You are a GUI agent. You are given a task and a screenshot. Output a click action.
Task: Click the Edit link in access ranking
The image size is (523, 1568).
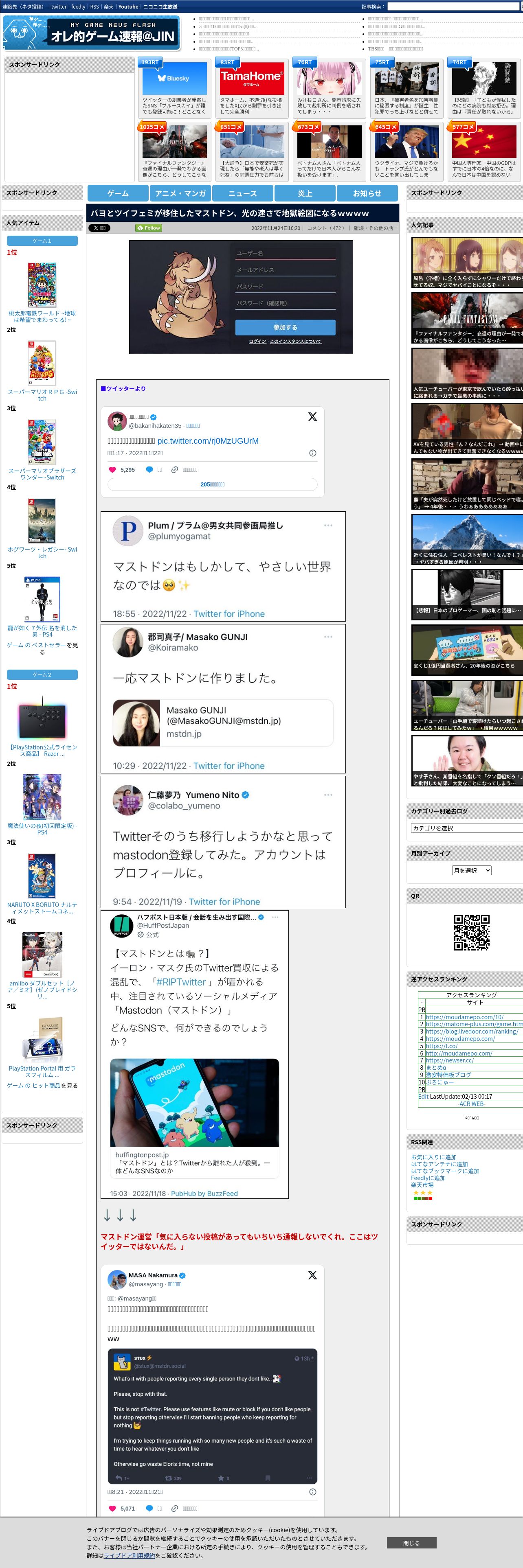coord(423,1096)
